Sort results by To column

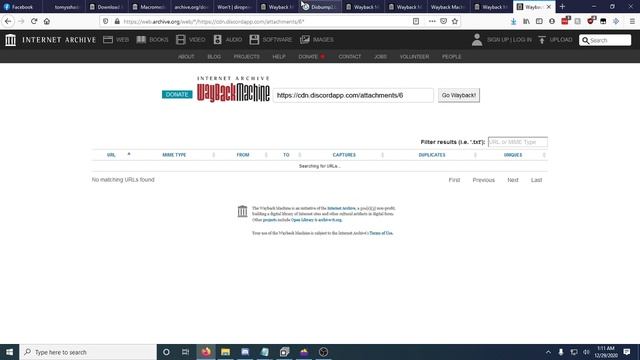[x=286, y=155]
